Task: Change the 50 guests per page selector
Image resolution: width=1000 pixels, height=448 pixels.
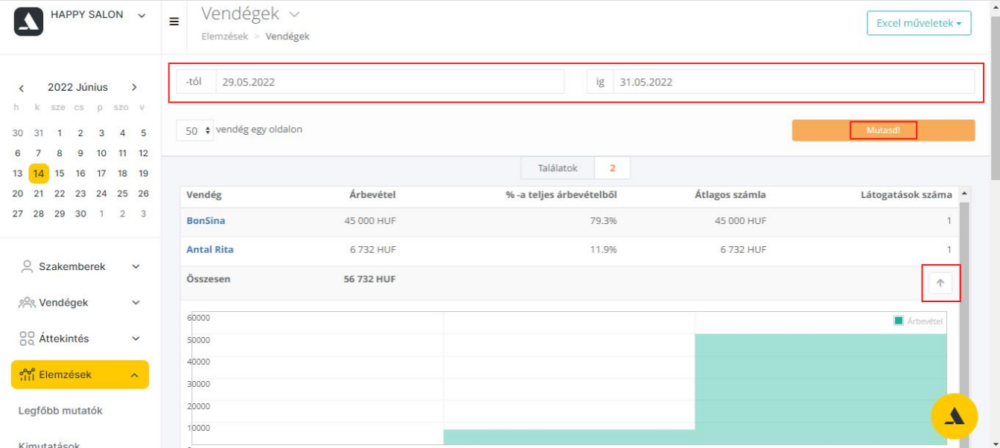Action: (x=195, y=130)
